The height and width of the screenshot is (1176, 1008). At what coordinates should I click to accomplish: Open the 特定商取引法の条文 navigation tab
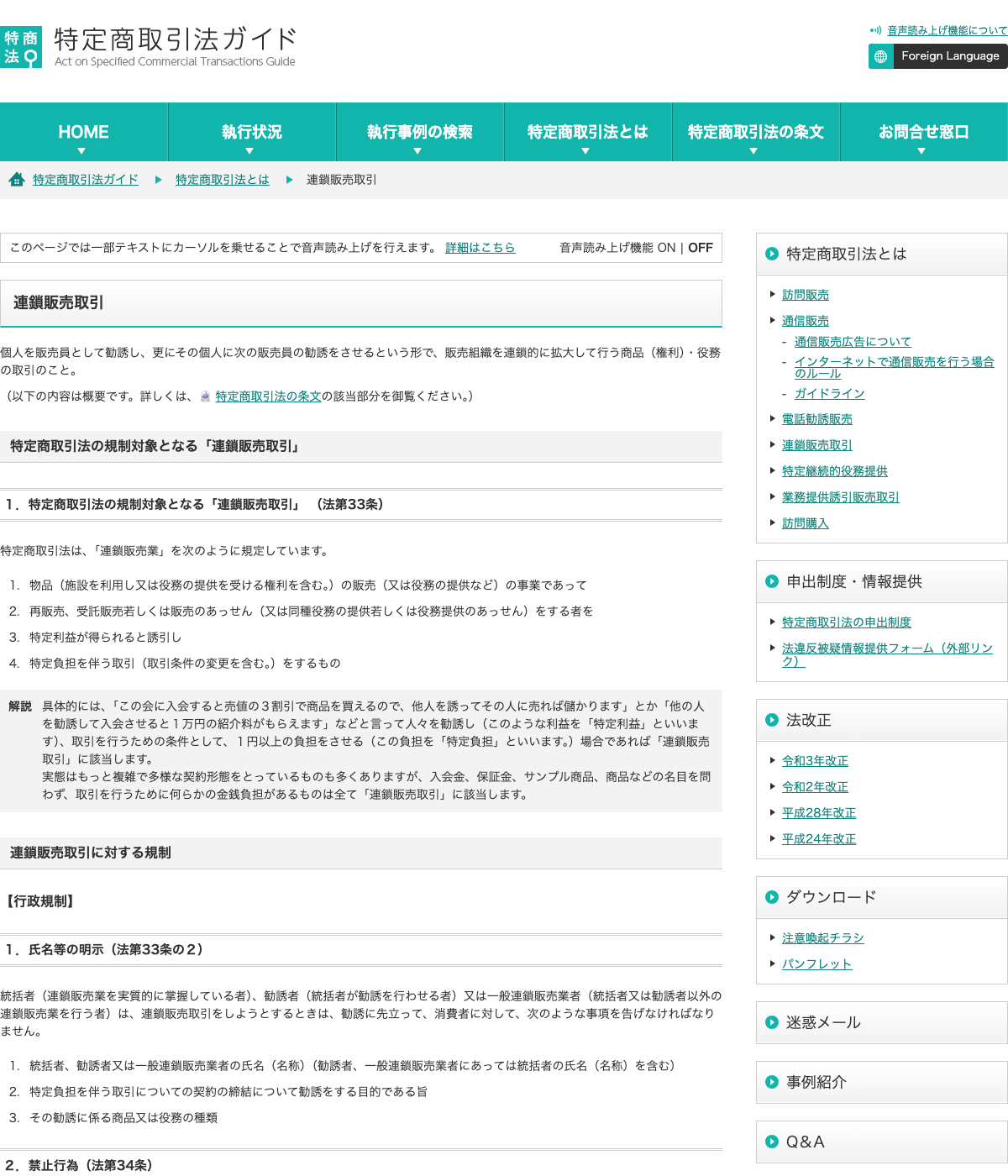tap(756, 132)
